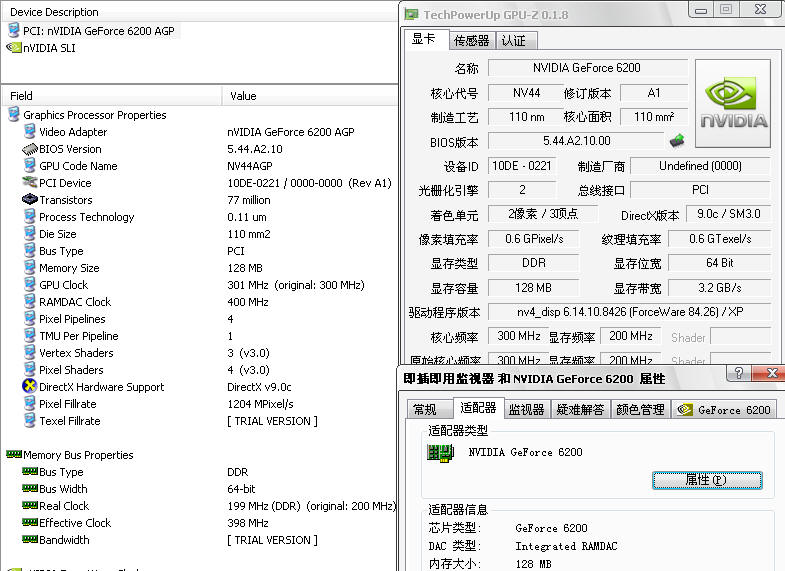This screenshot has width=785, height=571.
Task: Click the value 301 MHz (original: 300 MHz)
Action: (296, 285)
